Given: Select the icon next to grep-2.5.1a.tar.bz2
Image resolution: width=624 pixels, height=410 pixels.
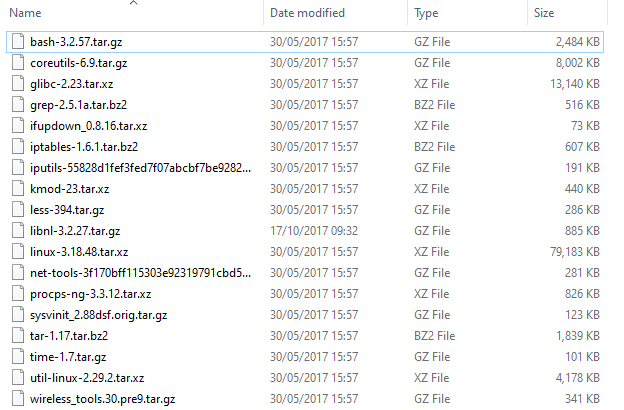Looking at the screenshot, I should pos(18,105).
